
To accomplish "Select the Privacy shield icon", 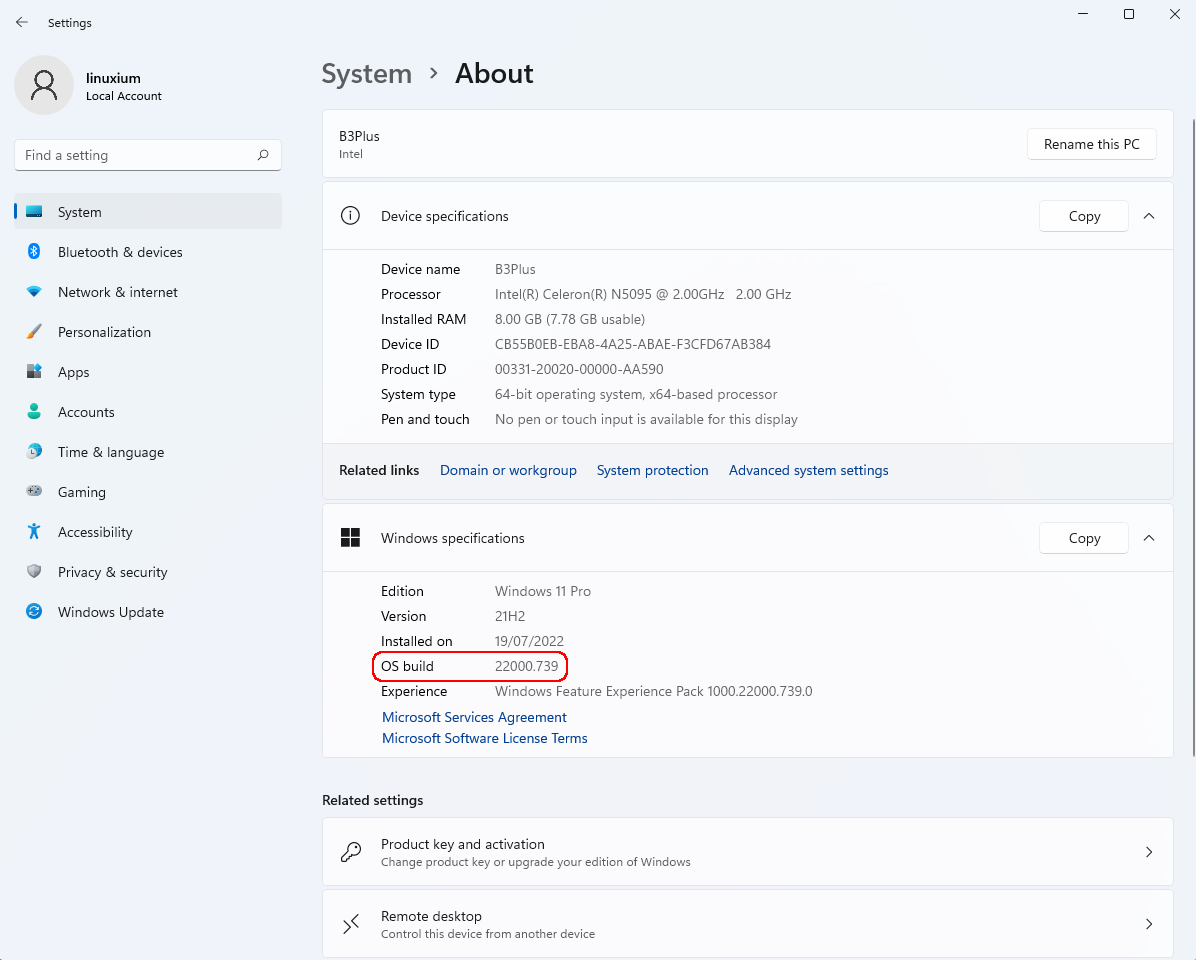I will pos(34,571).
